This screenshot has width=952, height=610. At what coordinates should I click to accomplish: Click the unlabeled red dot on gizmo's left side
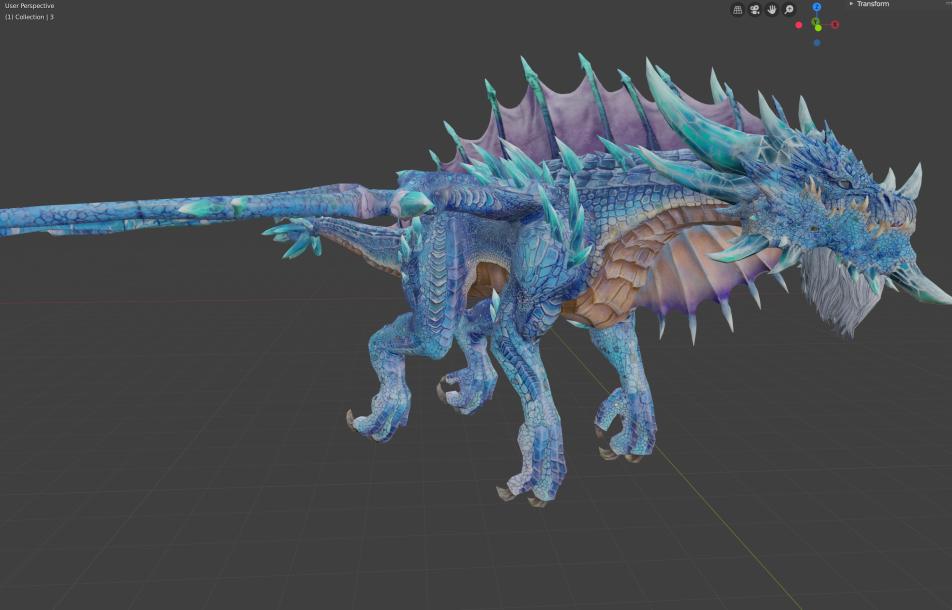798,25
